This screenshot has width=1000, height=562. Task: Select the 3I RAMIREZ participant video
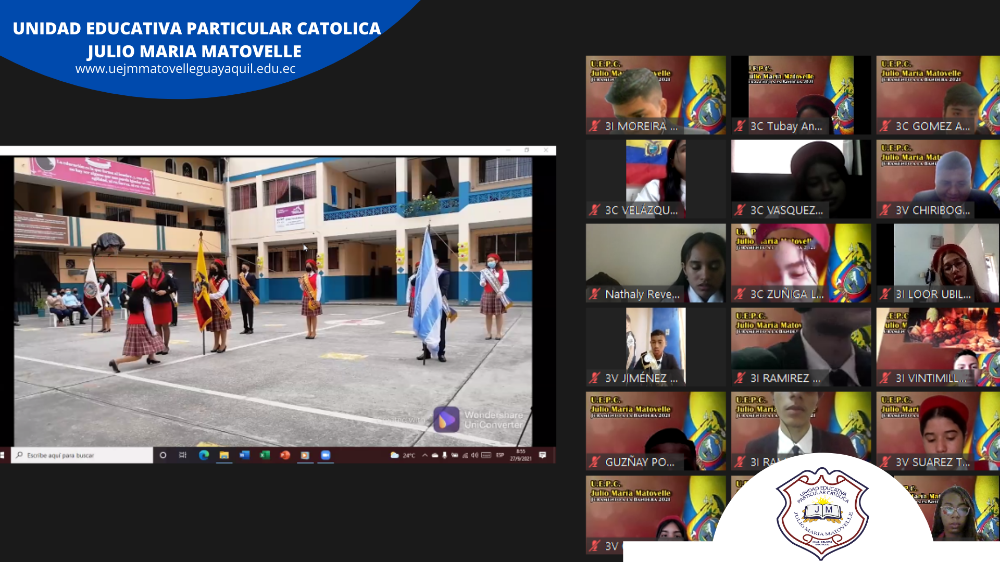(801, 347)
